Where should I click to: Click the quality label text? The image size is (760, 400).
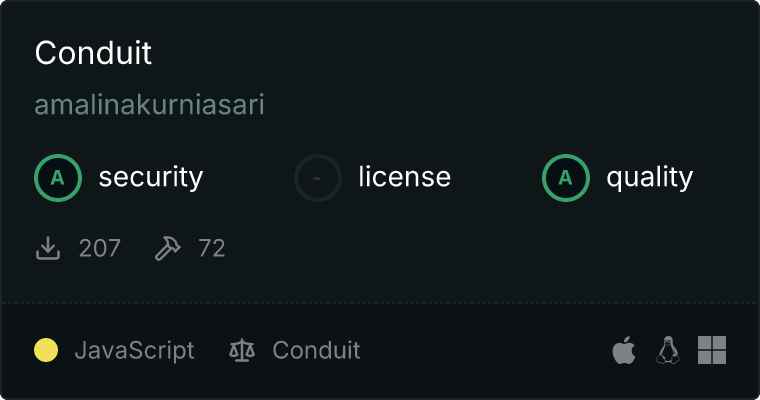(649, 178)
